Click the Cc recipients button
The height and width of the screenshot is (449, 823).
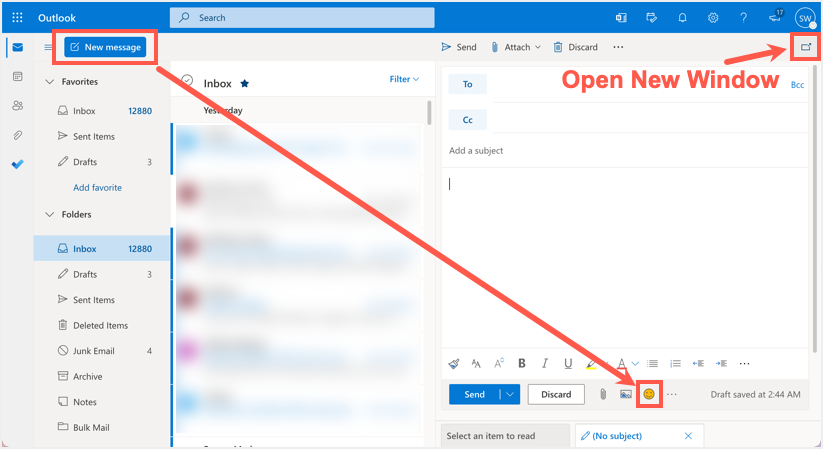click(x=468, y=120)
